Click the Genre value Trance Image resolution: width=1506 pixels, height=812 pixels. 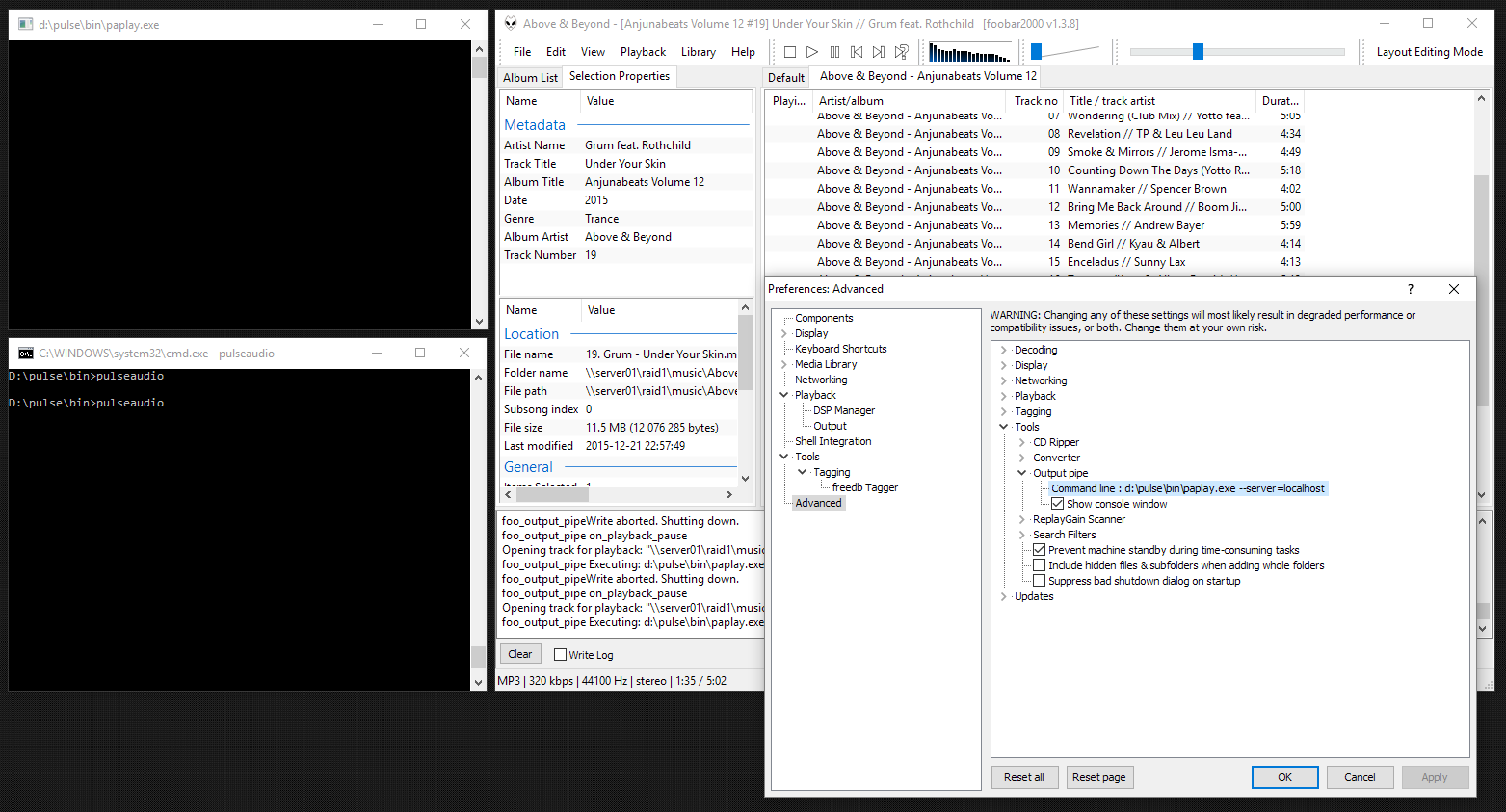click(x=602, y=219)
